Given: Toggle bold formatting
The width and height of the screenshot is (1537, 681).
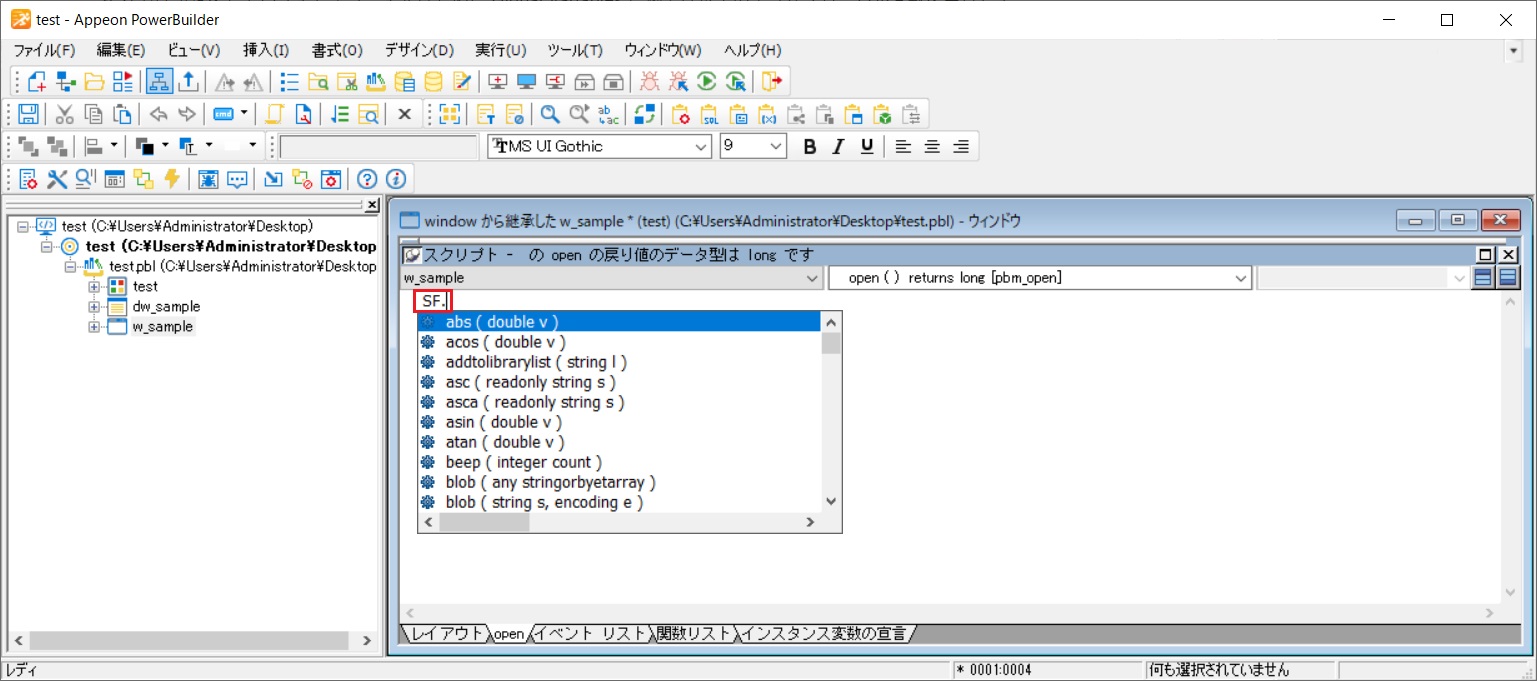Looking at the screenshot, I should click(x=809, y=146).
